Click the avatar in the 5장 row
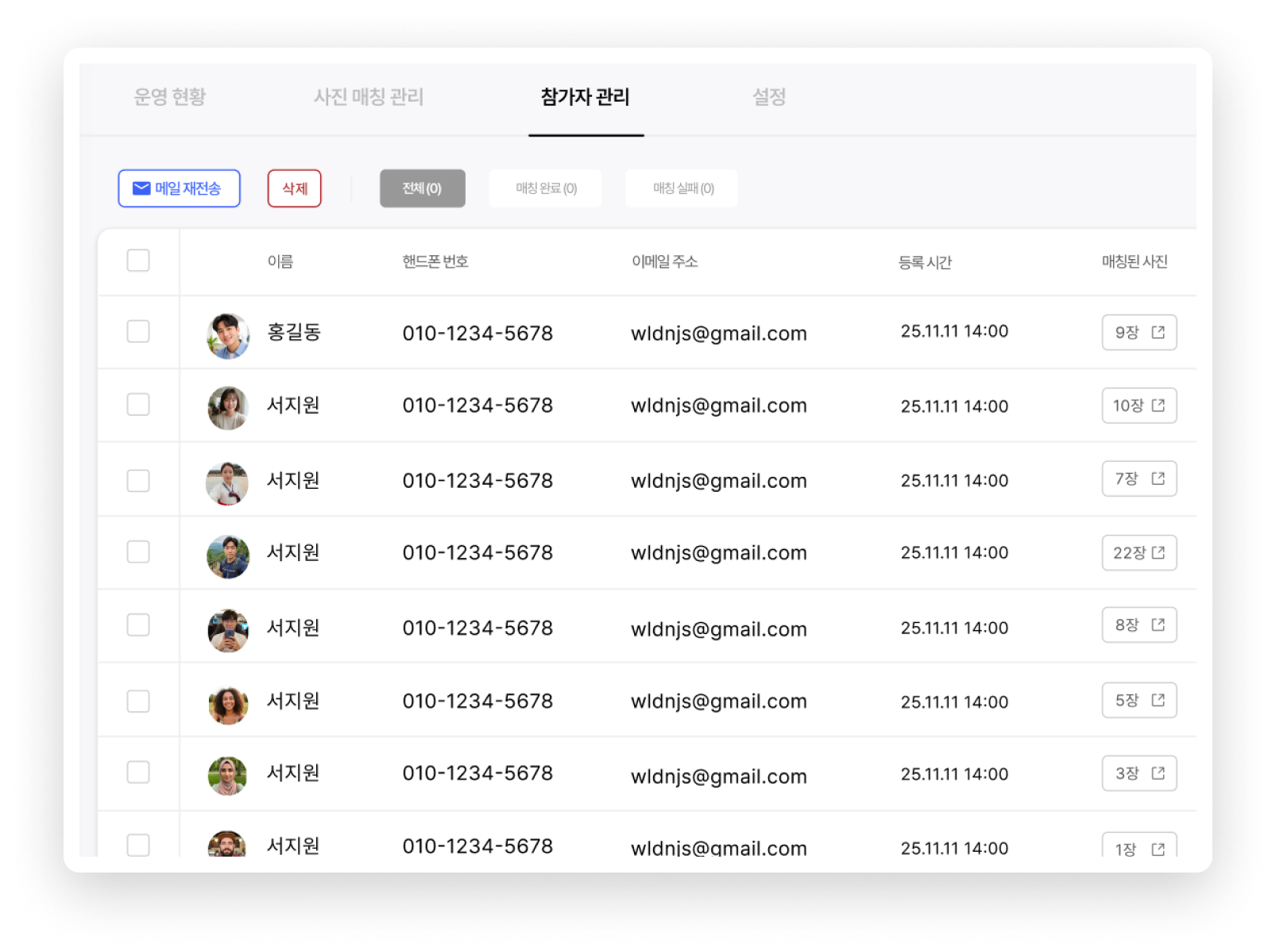Viewport: 1276px width, 952px height. point(228,705)
